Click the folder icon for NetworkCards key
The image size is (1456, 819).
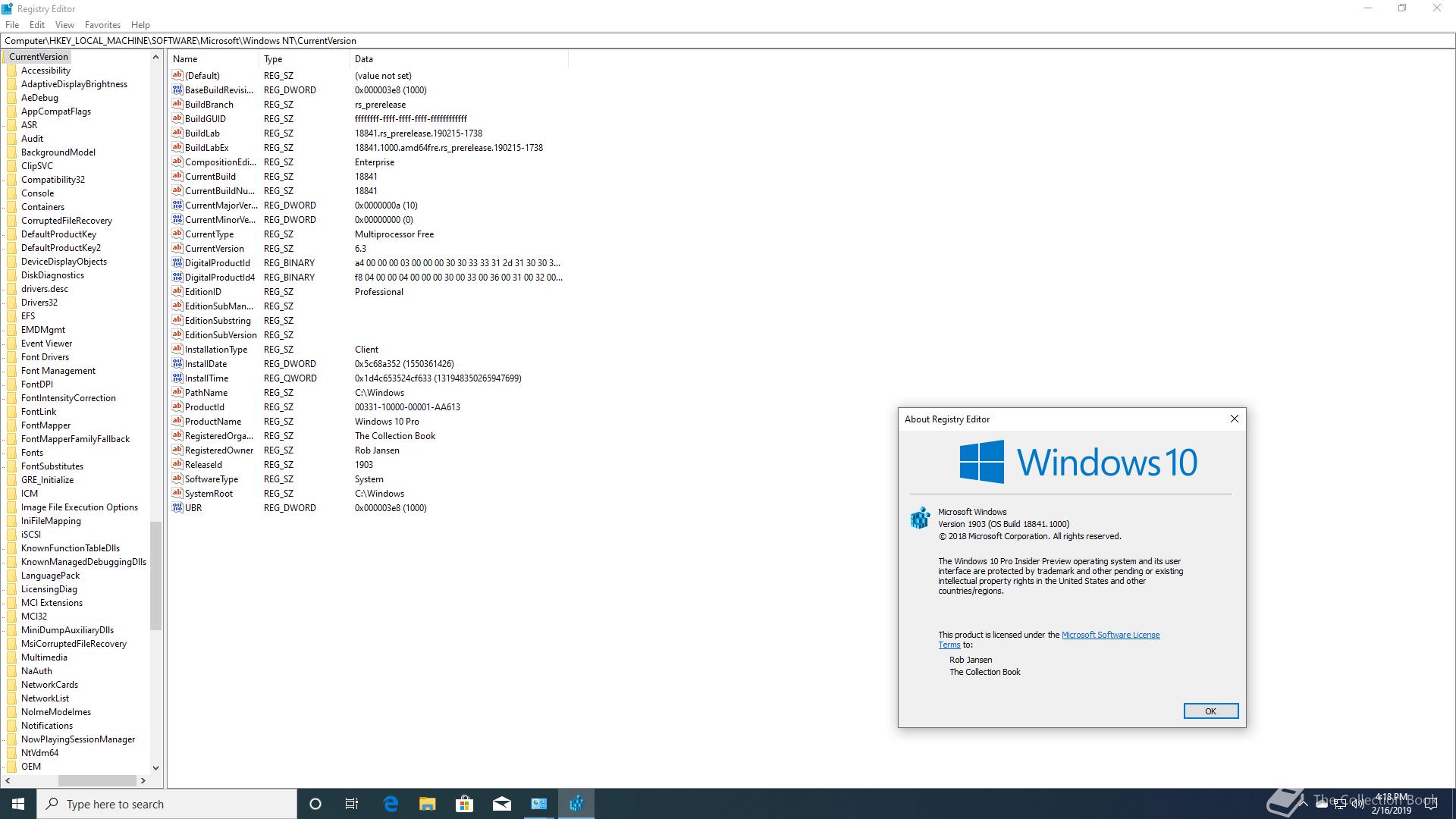coord(11,685)
